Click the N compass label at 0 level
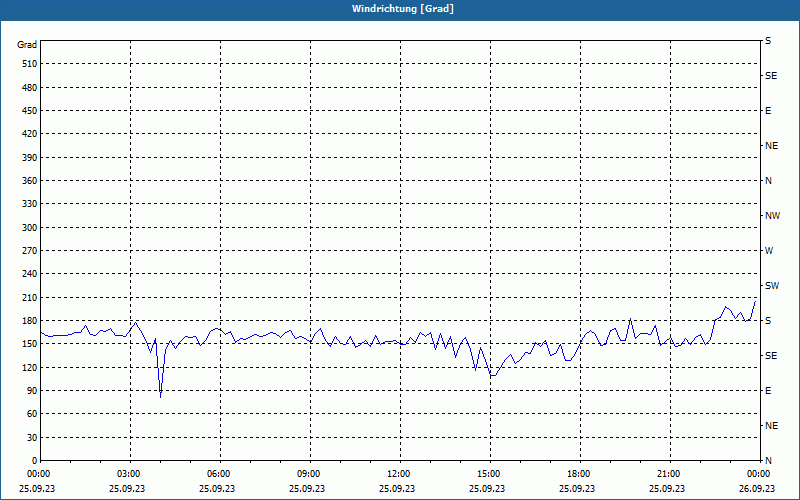 [768, 461]
